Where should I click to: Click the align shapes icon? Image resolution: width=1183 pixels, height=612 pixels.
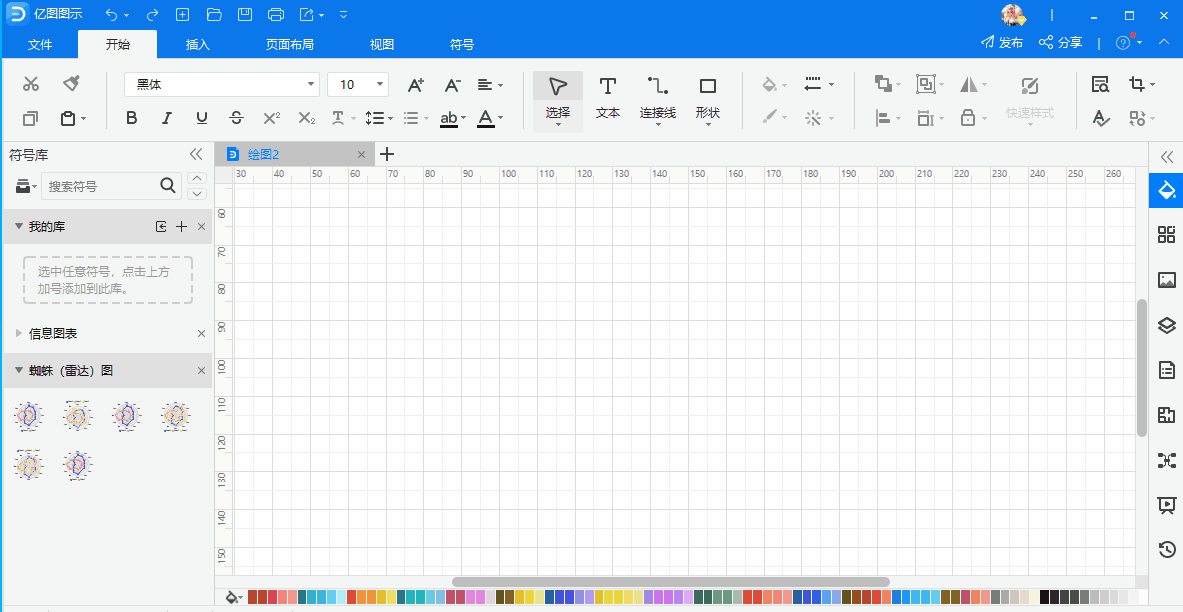[883, 118]
